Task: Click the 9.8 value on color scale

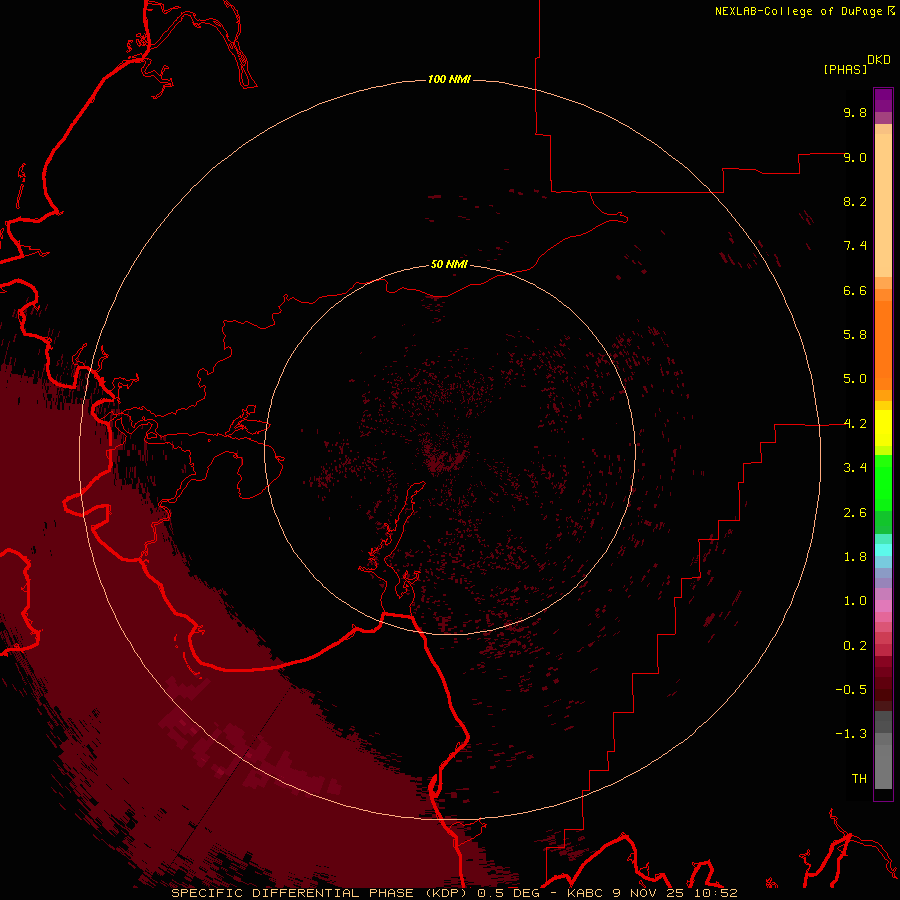Action: pyautogui.click(x=855, y=112)
